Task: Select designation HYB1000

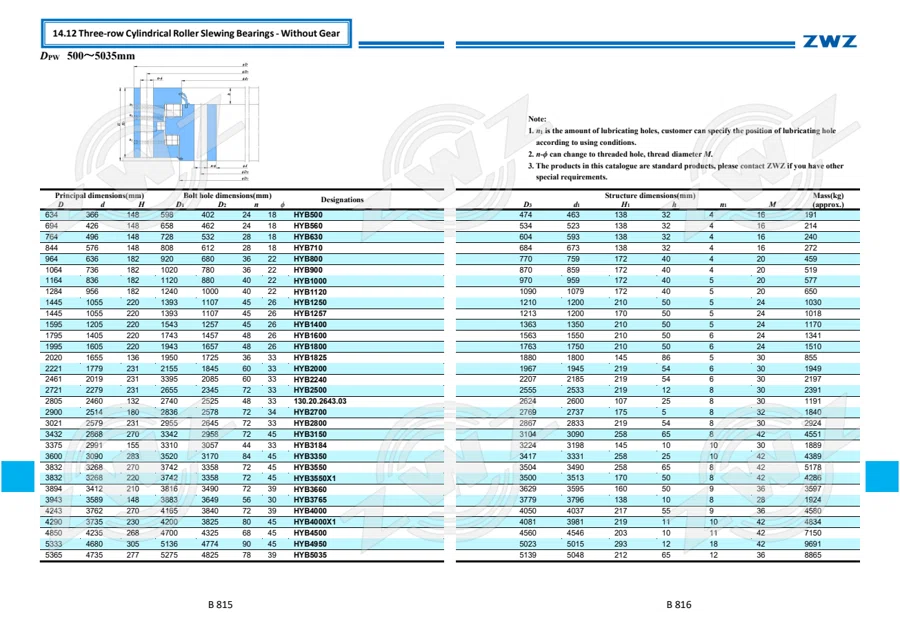Action: point(310,281)
